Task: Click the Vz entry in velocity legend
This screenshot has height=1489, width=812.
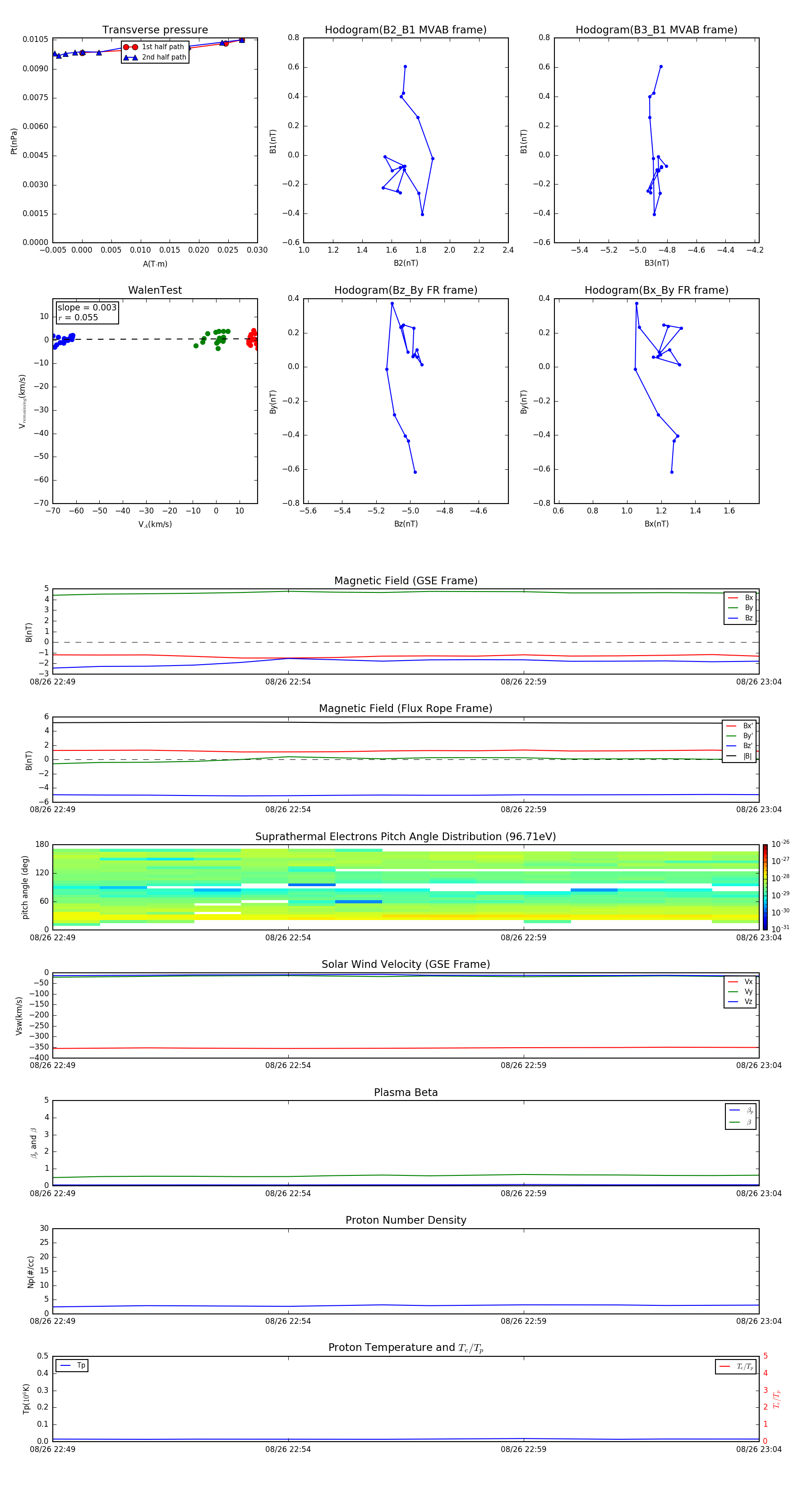Action: (740, 1001)
